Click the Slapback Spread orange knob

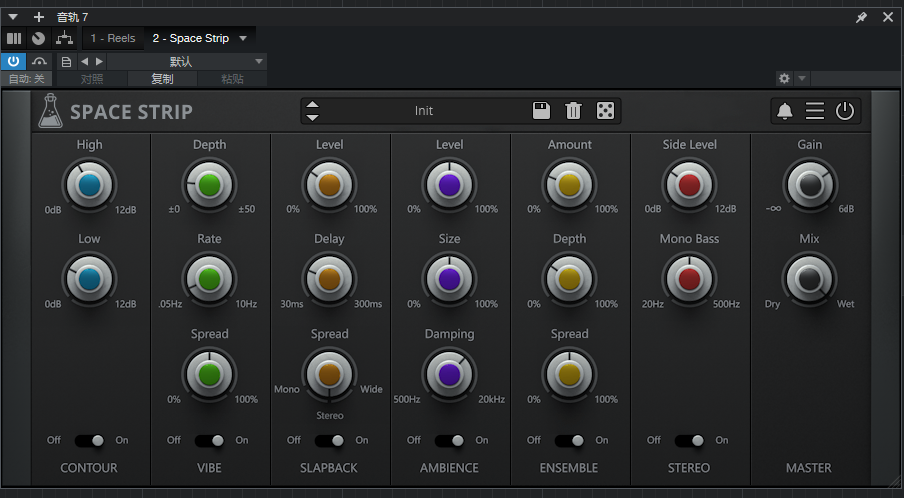[329, 375]
